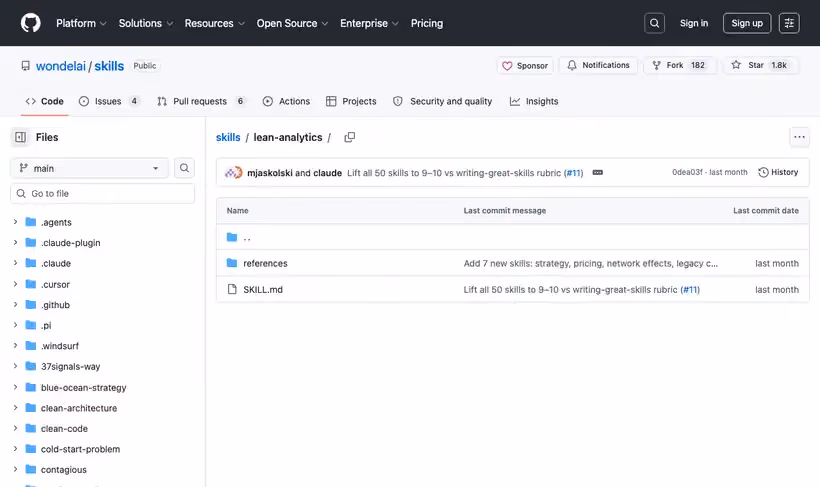Expand the blue-ocean-strategy folder chevron

pyautogui.click(x=16, y=387)
